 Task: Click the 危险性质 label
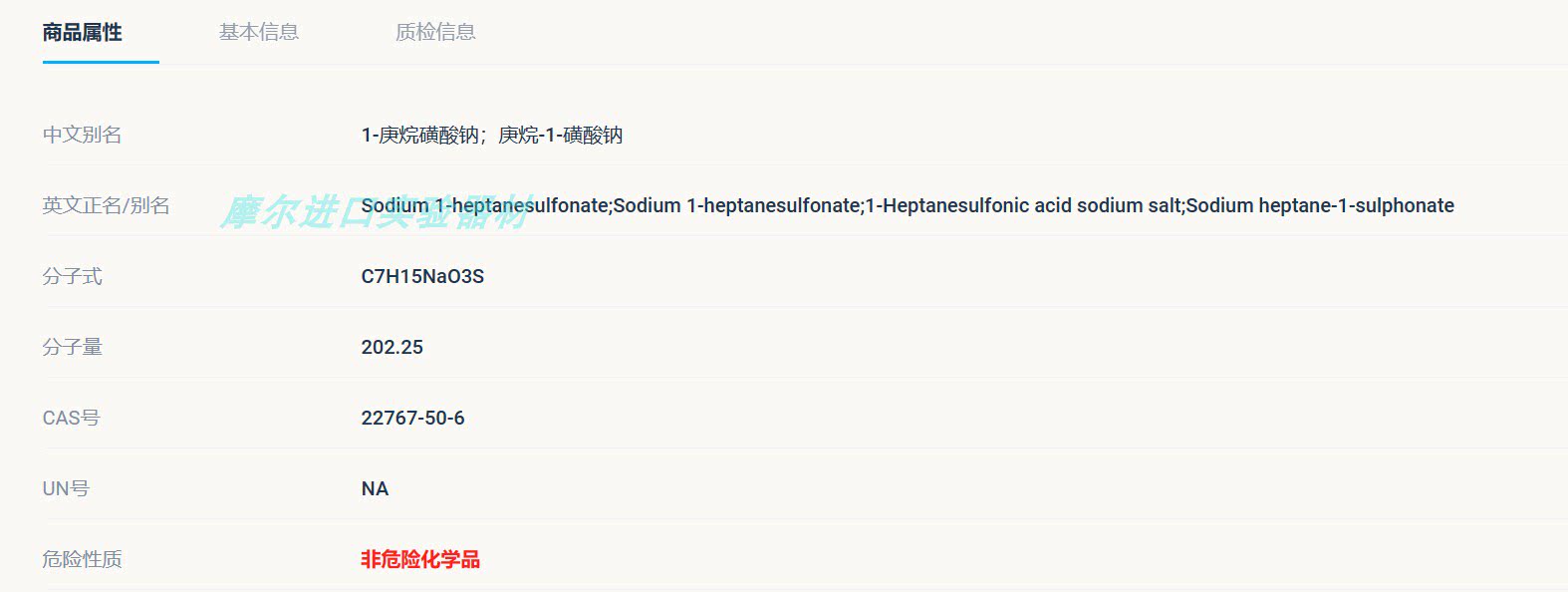pos(82,559)
